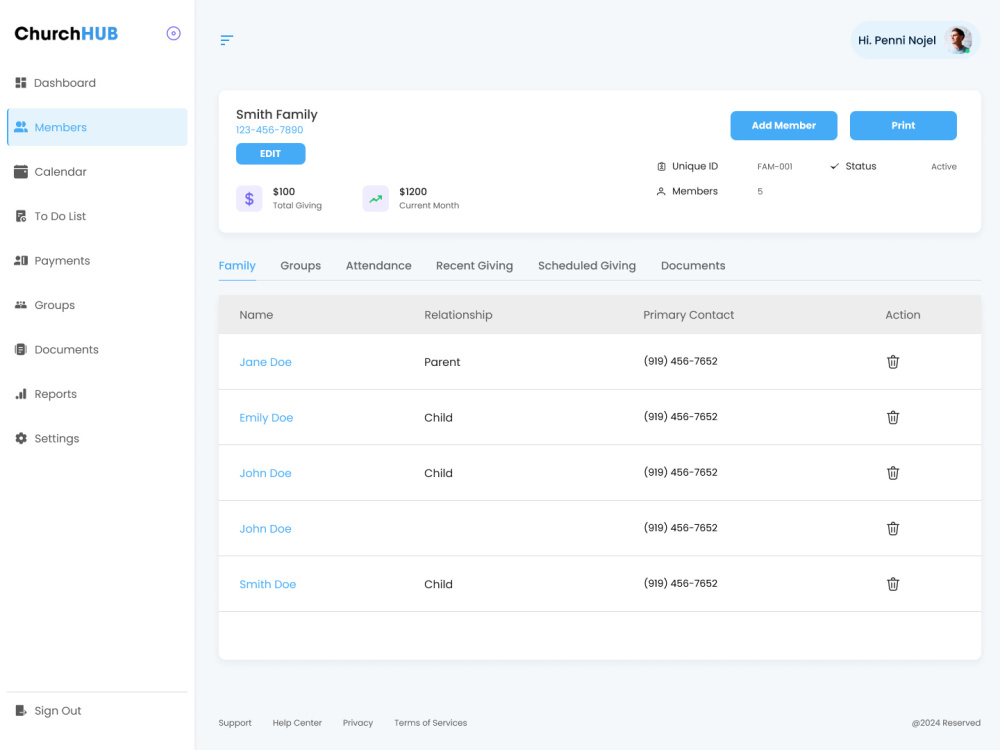Open the Payments menu label

point(62,260)
